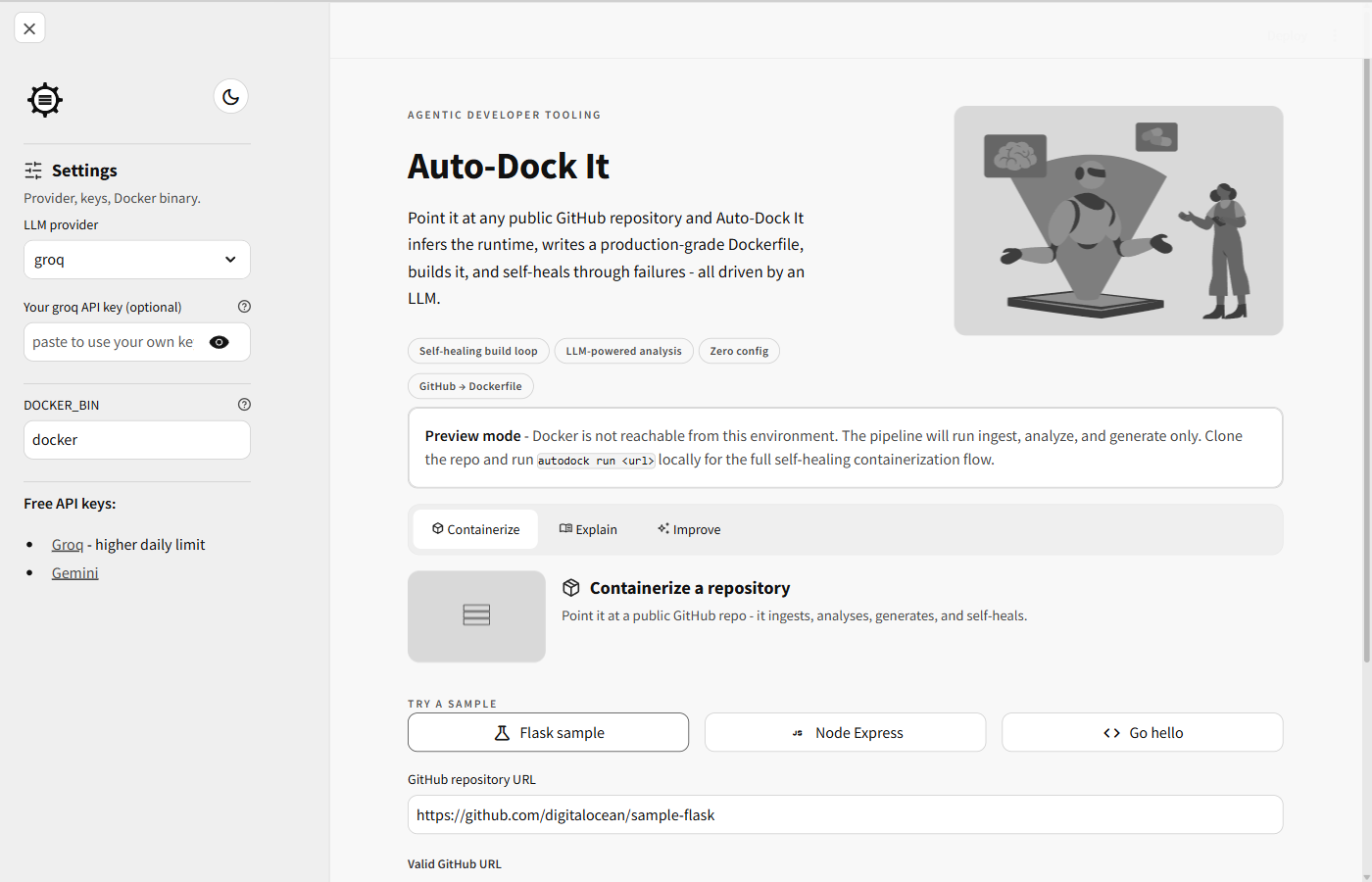This screenshot has height=882, width=1372.
Task: Click the GitHub → Dockerfile chip
Action: [470, 386]
